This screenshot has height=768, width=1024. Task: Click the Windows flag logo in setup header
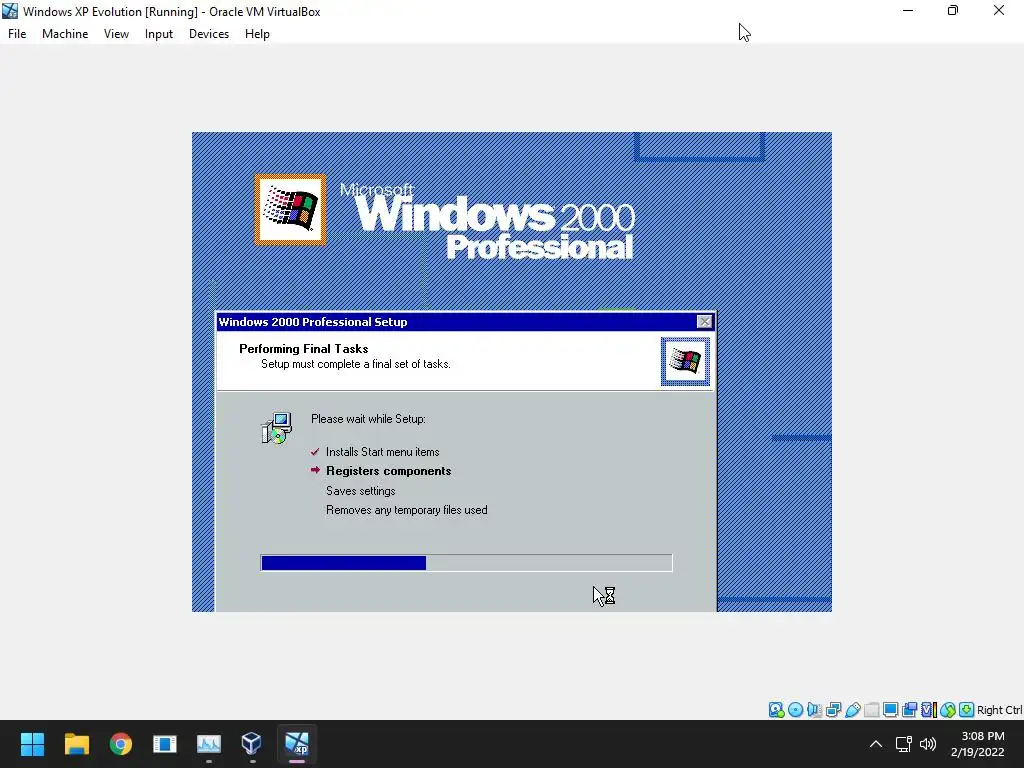(685, 361)
